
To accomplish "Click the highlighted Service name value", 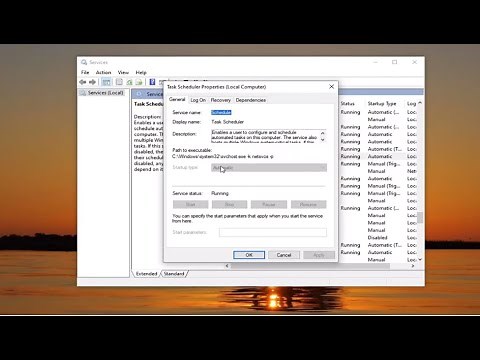I will [x=221, y=112].
